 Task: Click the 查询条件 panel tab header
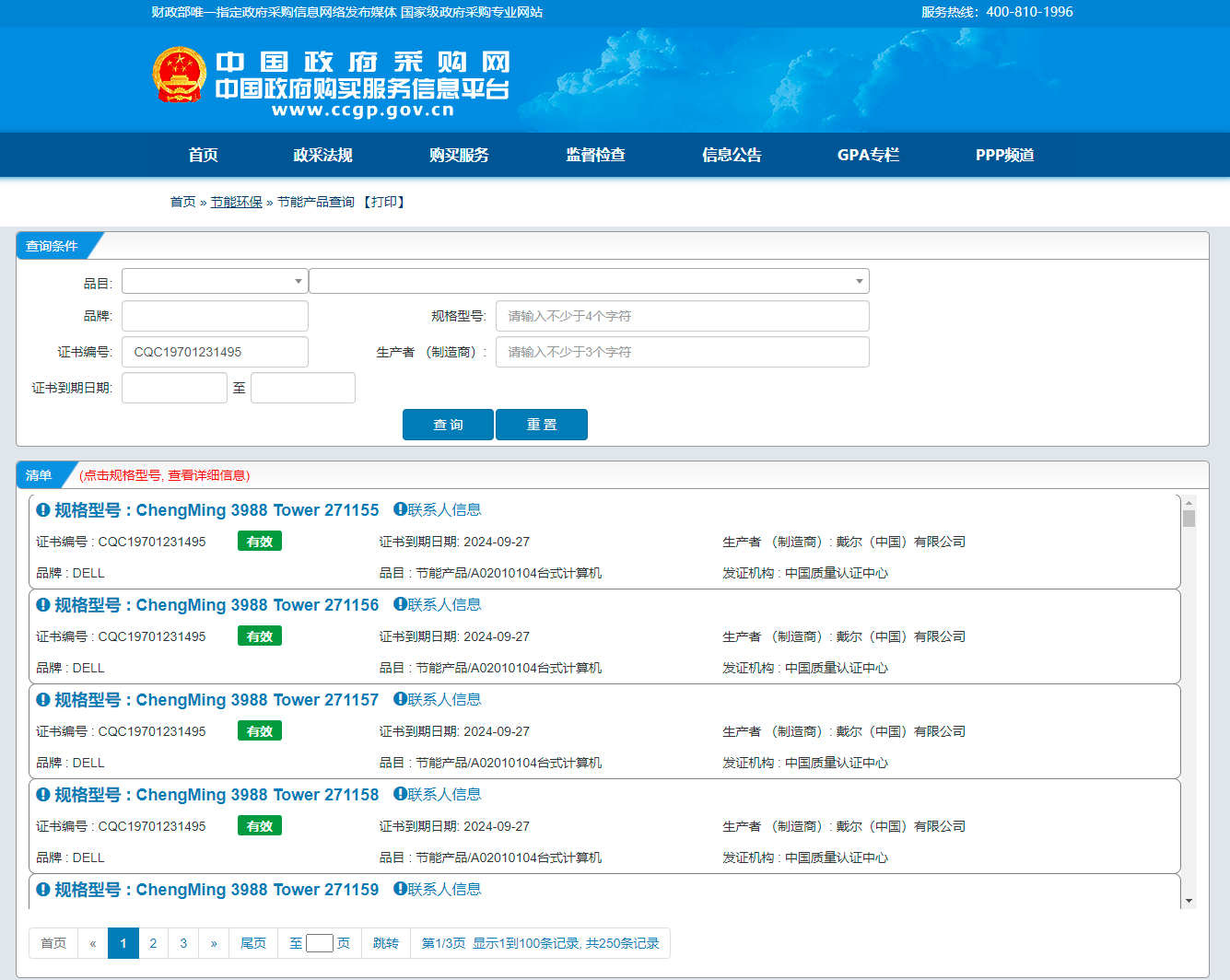(x=53, y=246)
